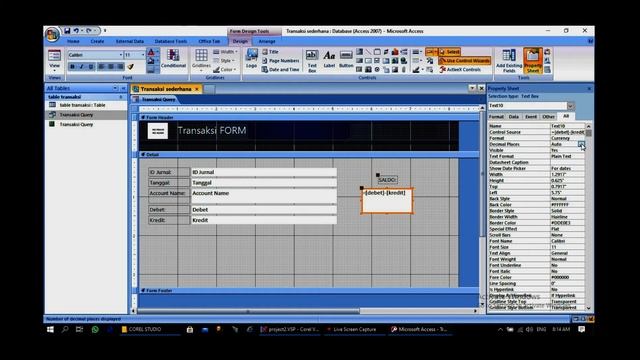Click the Detail section bar
The height and width of the screenshot is (360, 640).
pyautogui.click(x=309, y=155)
